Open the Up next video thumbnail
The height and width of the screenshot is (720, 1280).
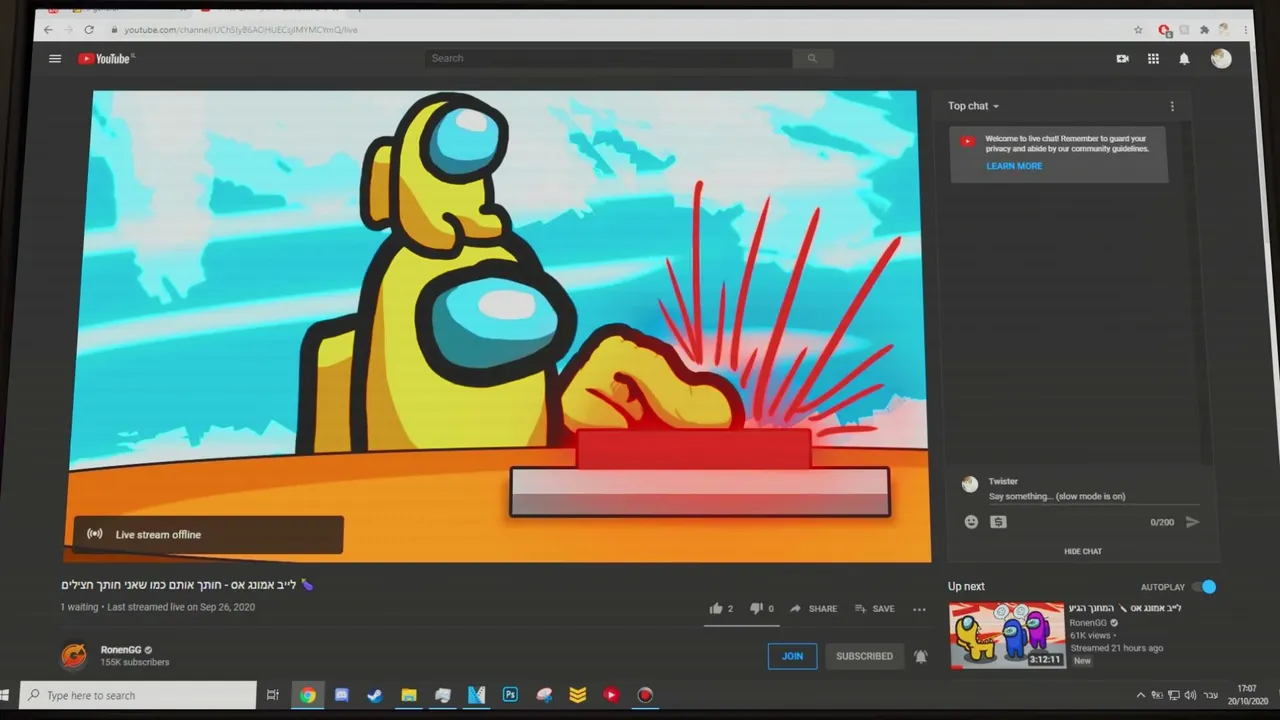point(1007,635)
